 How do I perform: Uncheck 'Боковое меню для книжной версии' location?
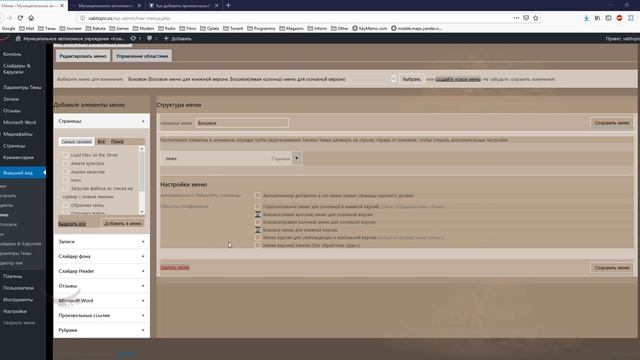tap(258, 230)
